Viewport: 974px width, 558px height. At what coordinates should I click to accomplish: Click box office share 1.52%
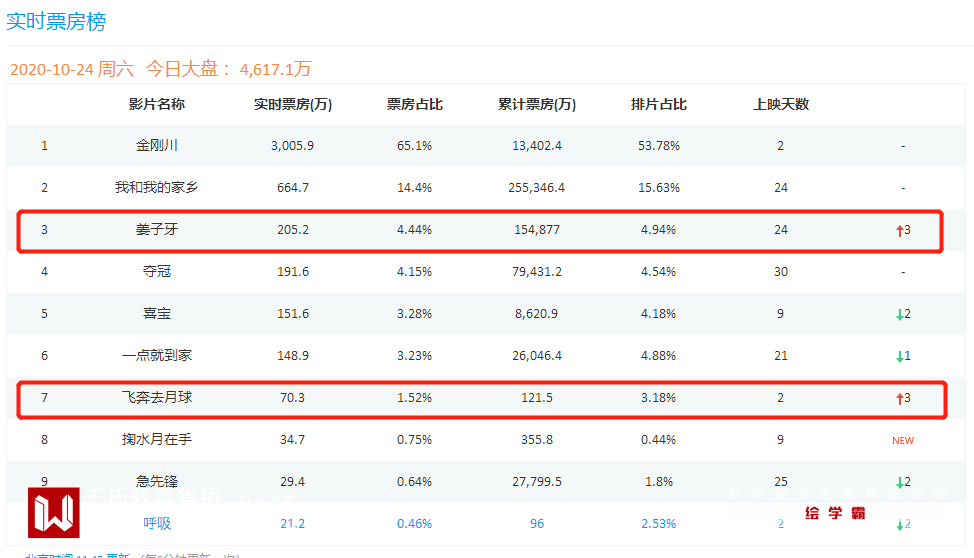coord(414,397)
